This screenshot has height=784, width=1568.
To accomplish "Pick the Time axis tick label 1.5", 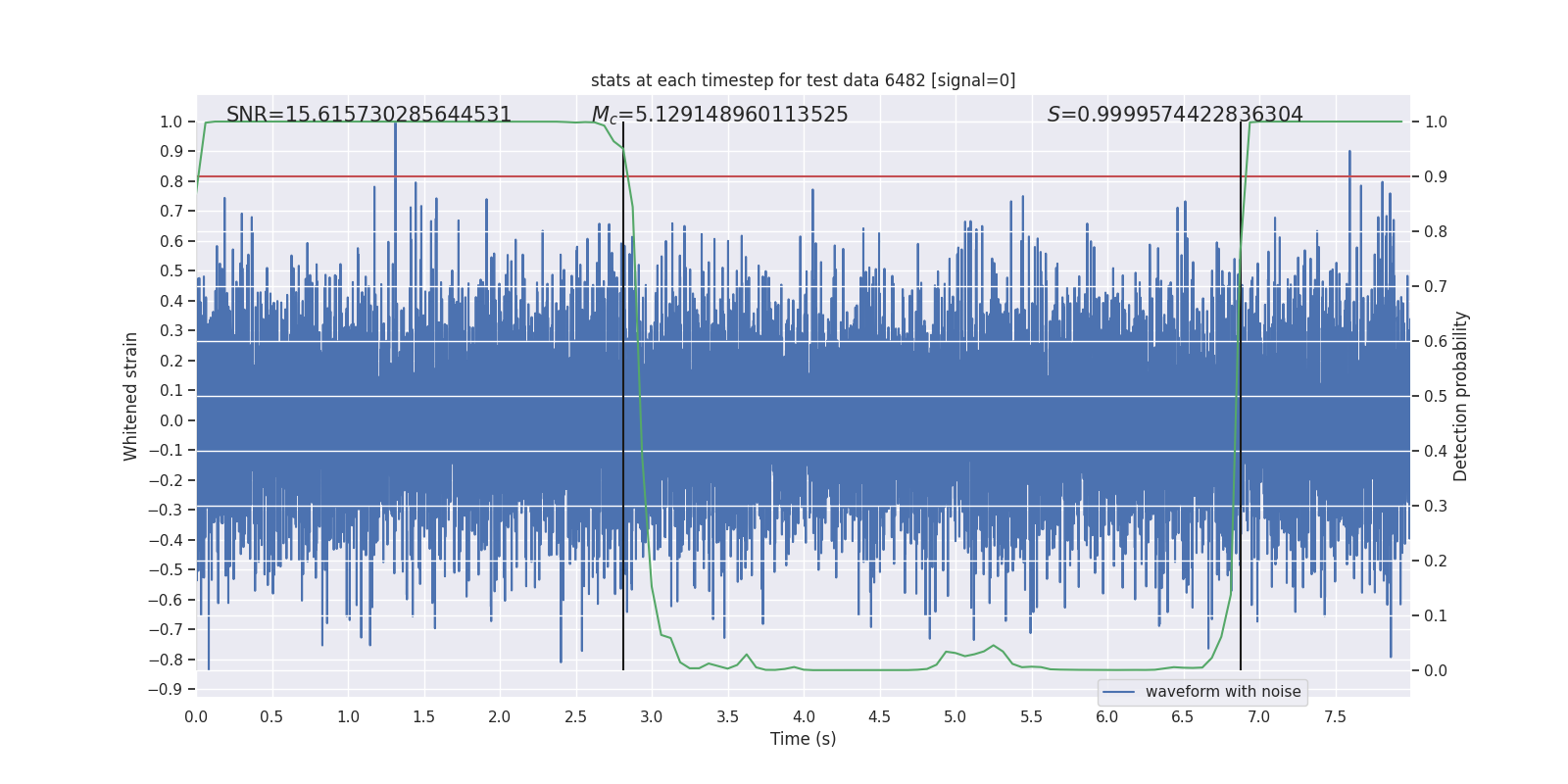I will click(423, 716).
